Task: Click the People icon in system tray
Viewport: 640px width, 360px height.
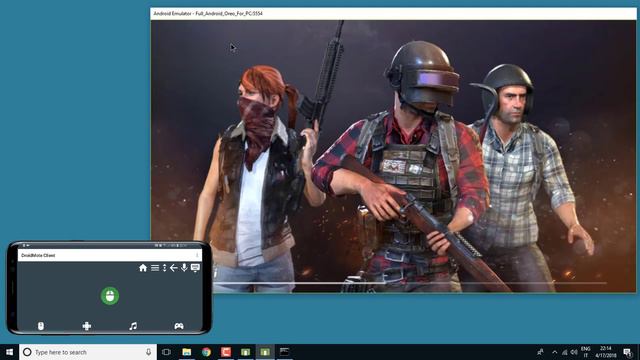Action: [540, 352]
